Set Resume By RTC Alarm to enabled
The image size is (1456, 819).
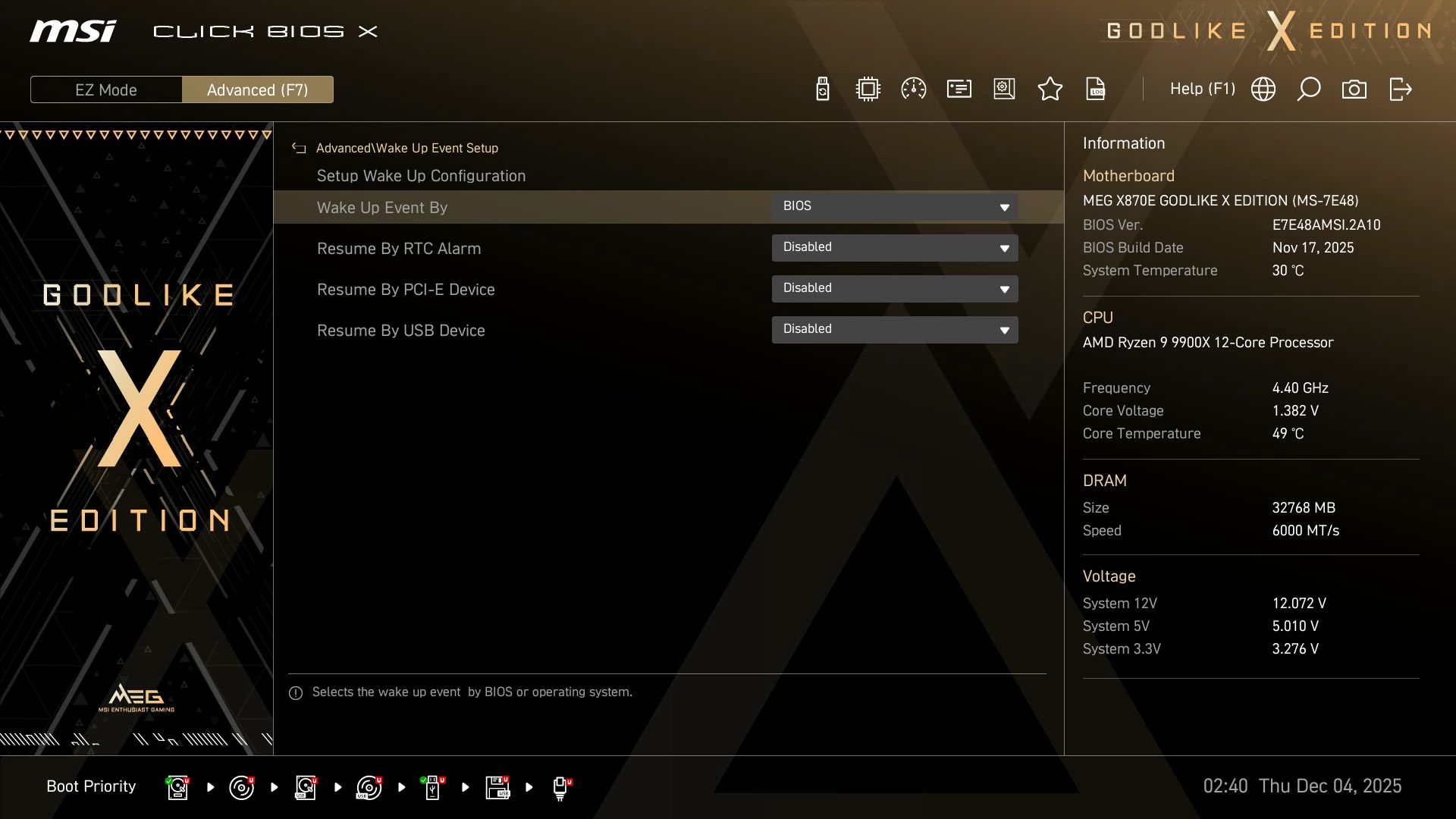[x=895, y=247]
